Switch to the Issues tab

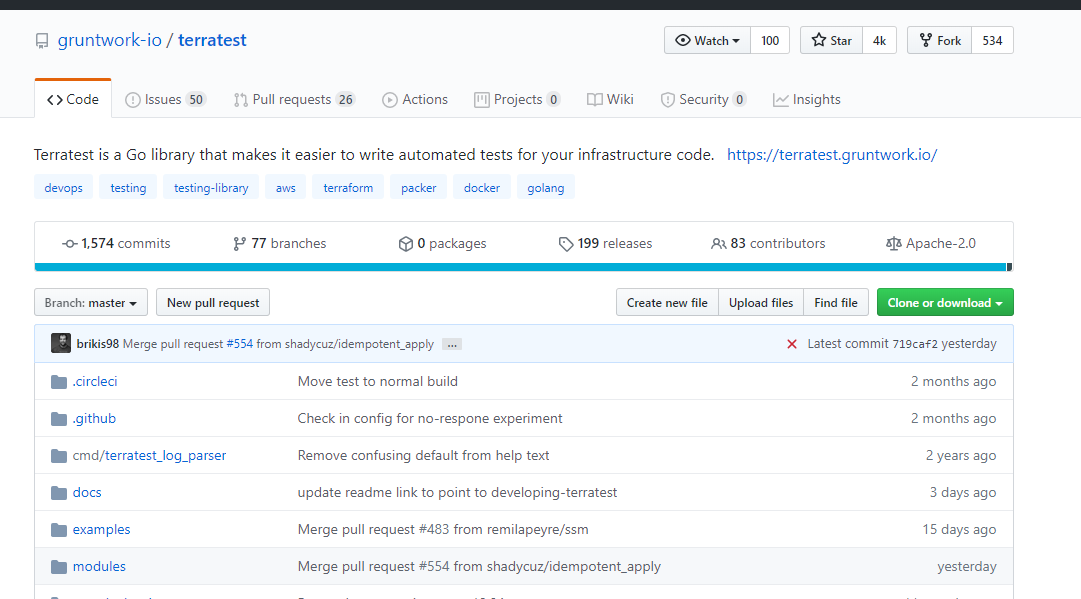coord(164,99)
